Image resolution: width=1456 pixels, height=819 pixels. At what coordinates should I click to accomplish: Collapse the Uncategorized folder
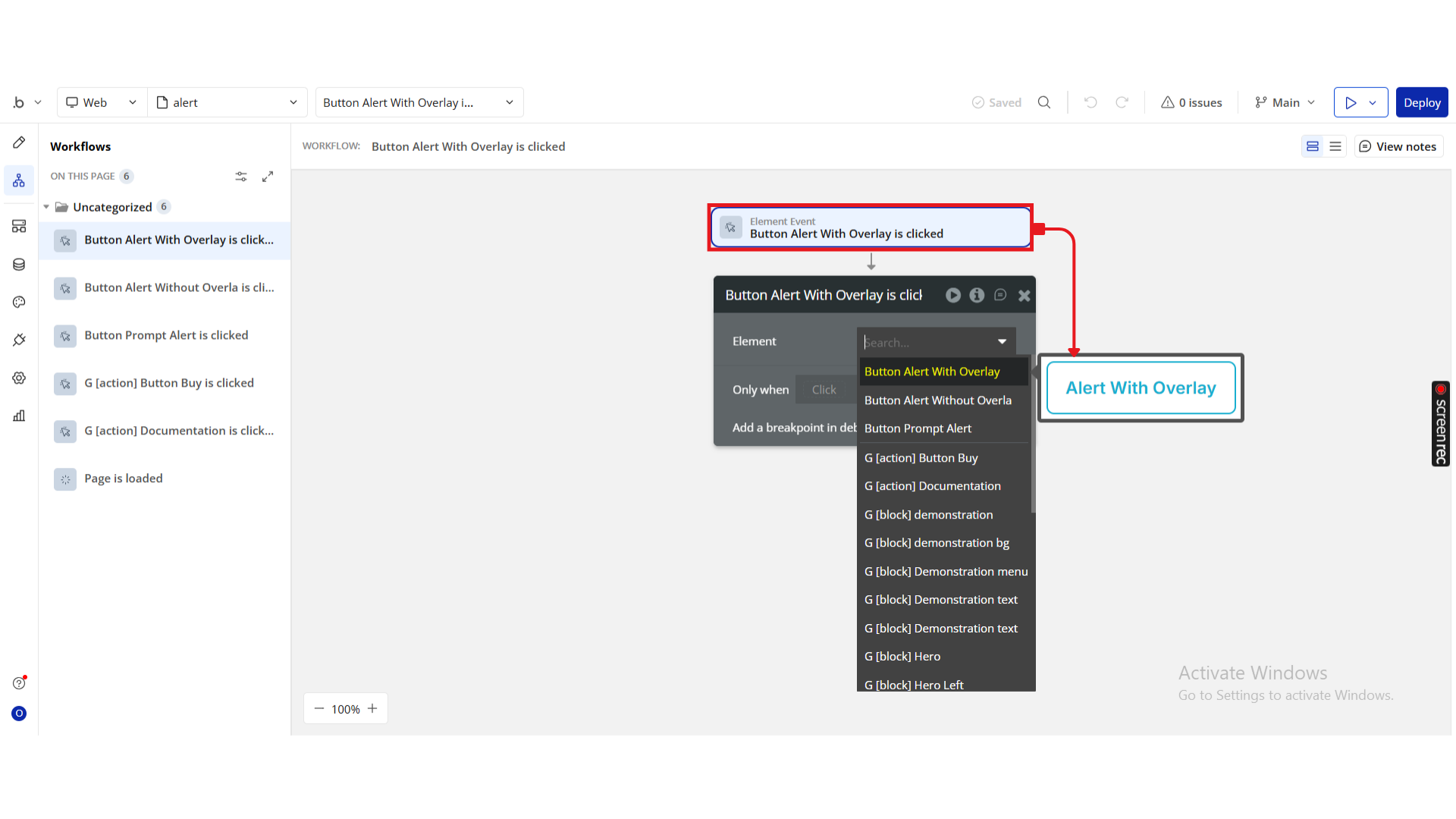(x=46, y=207)
